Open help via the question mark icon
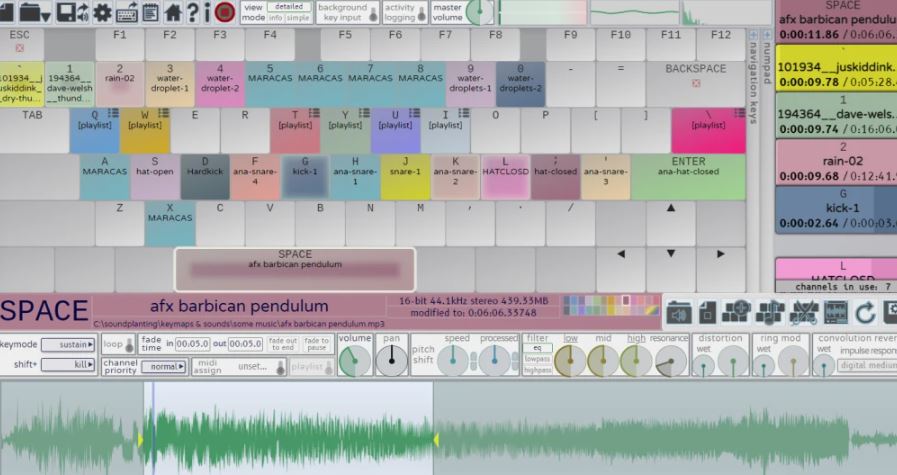The image size is (897, 475). point(193,12)
